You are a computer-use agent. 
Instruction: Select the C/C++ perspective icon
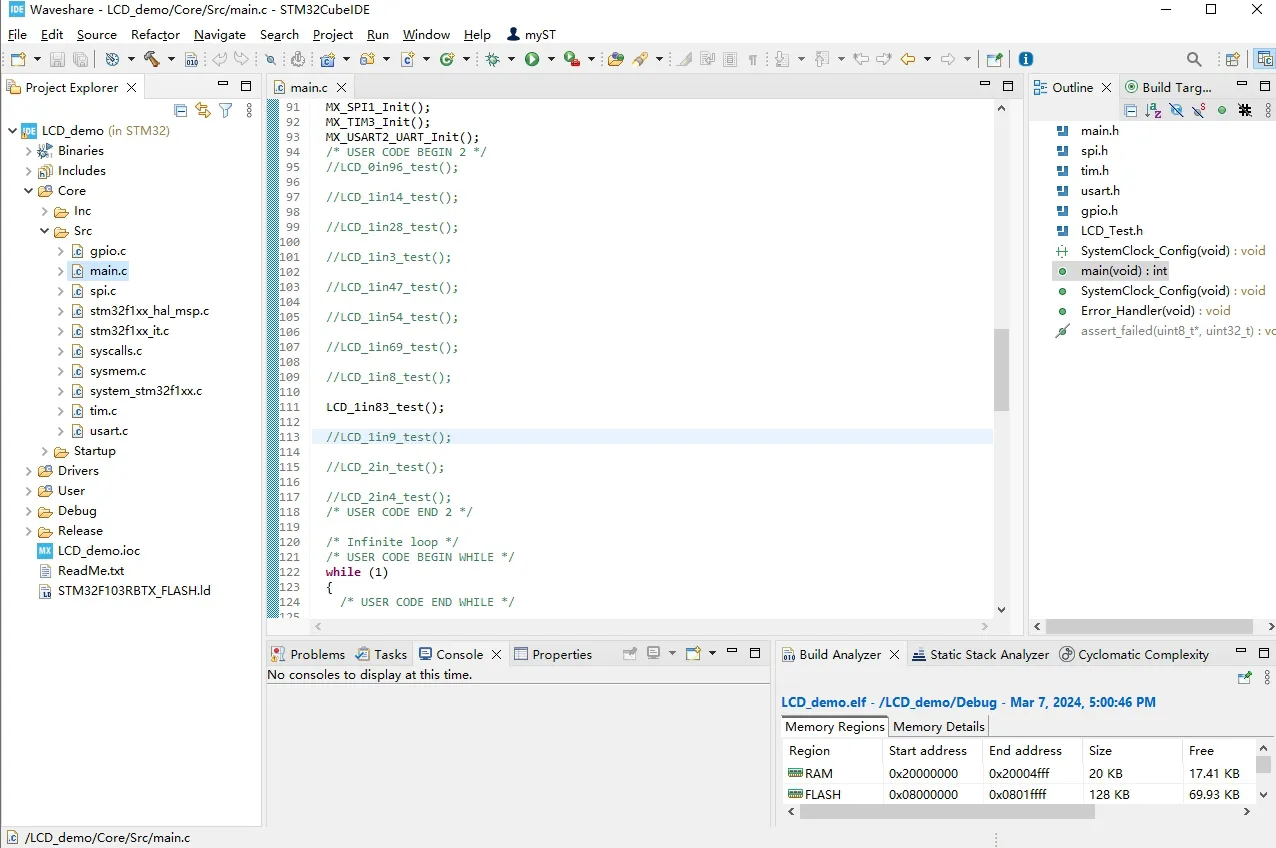click(1263, 59)
